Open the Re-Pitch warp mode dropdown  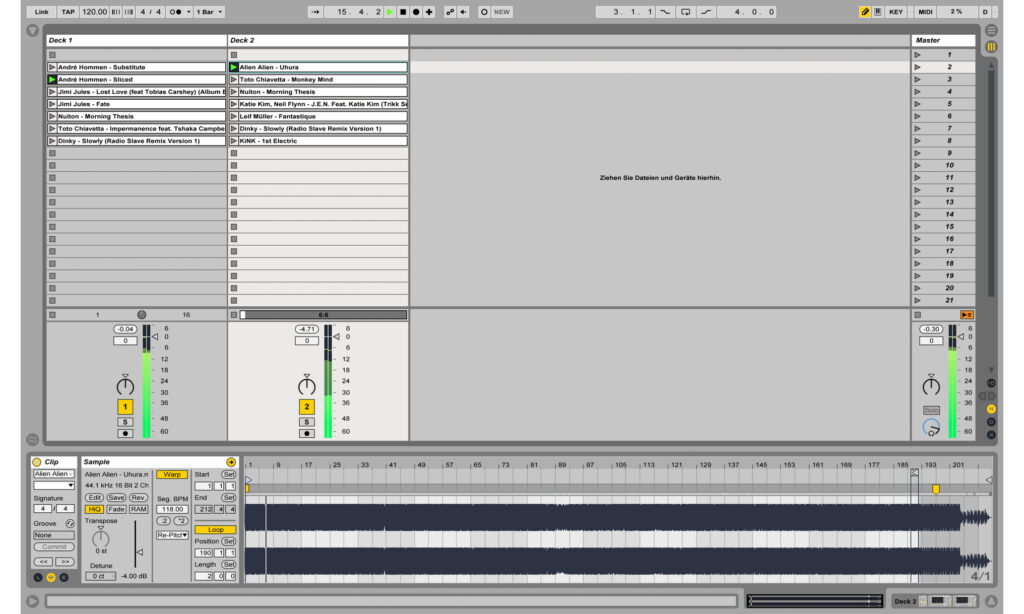pyautogui.click(x=172, y=536)
